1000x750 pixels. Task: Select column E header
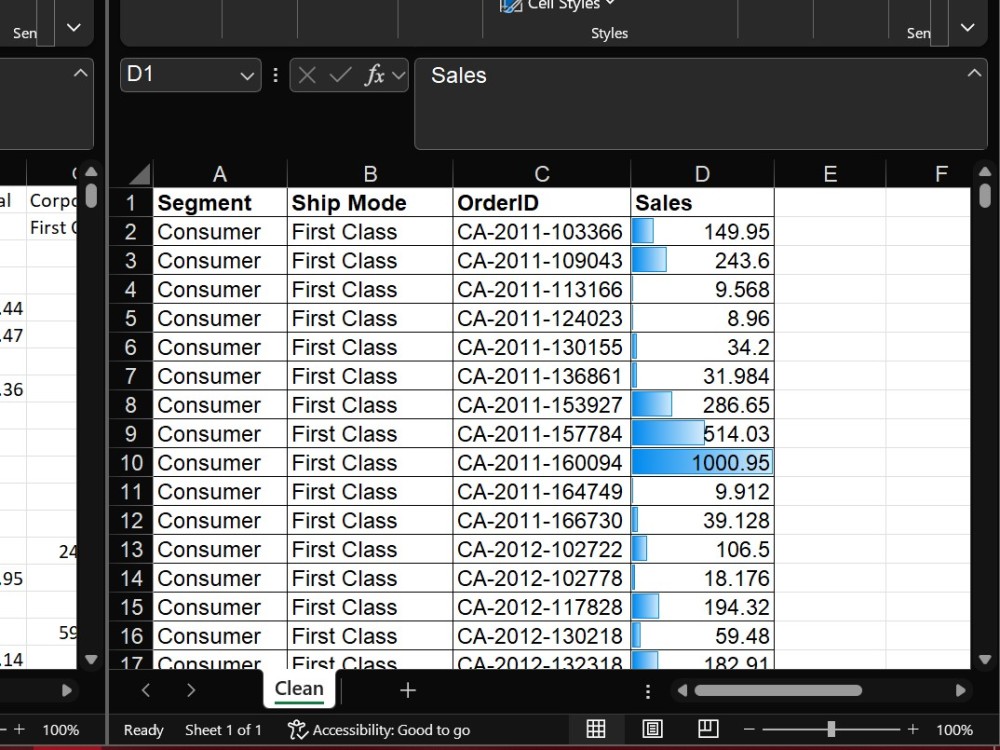(x=830, y=173)
